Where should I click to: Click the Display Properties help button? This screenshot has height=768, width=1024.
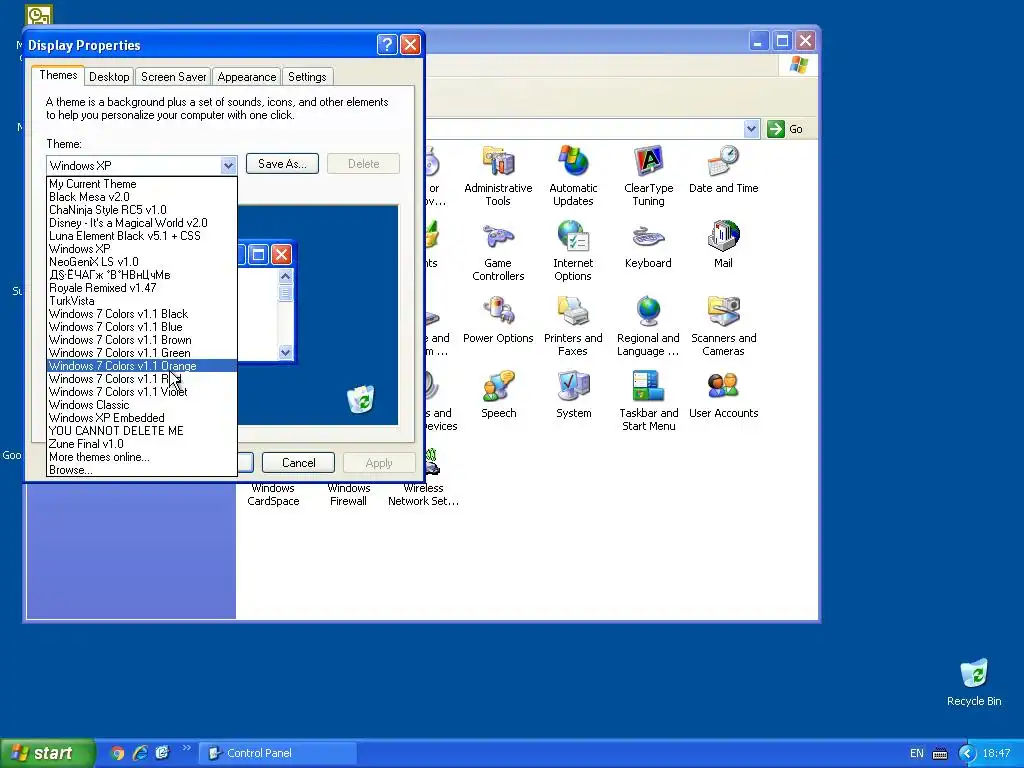387,44
